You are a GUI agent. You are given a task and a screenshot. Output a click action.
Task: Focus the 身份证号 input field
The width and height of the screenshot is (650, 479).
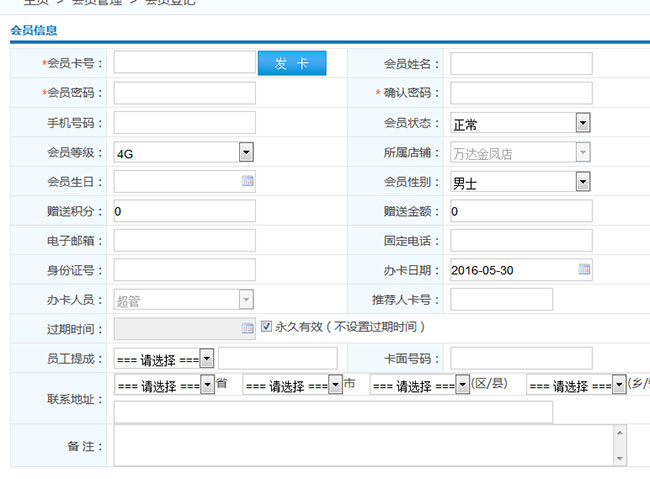185,270
